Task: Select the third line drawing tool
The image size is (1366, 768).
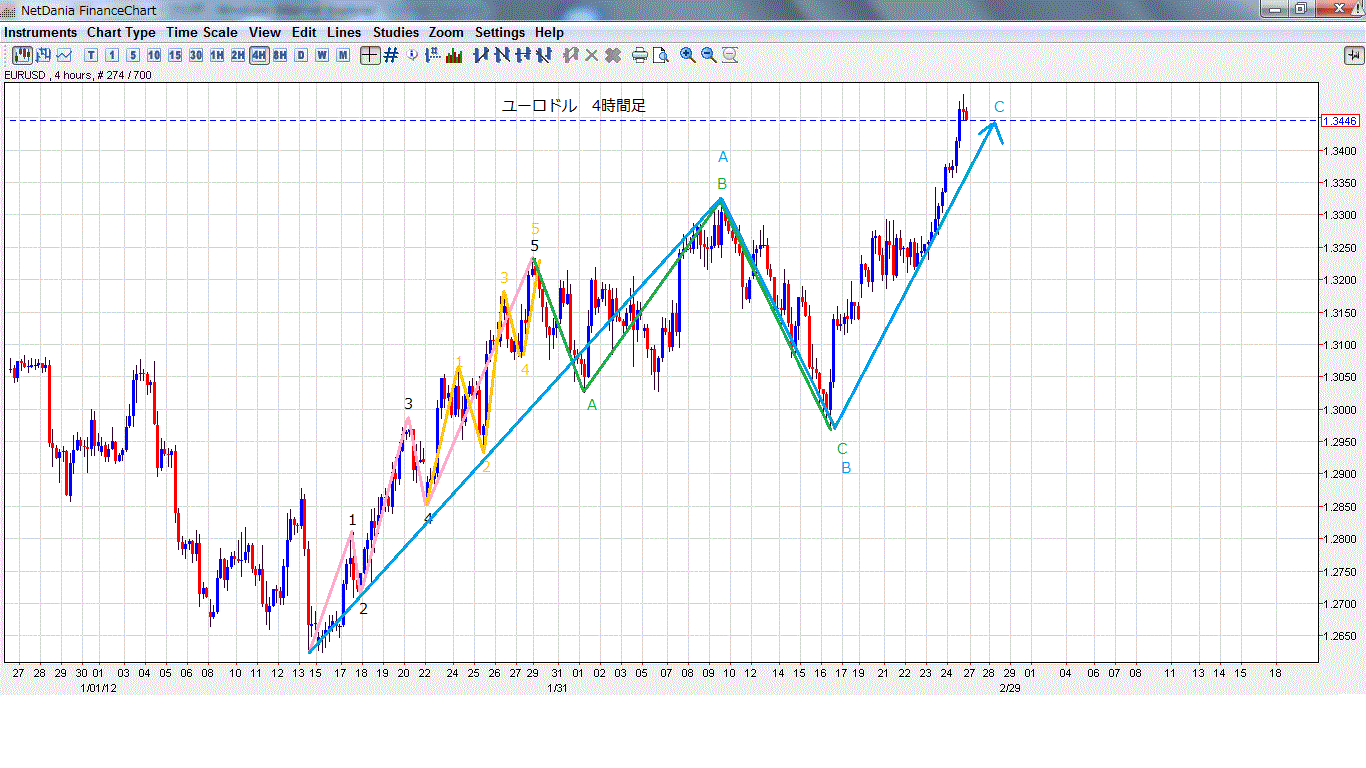Action: [523, 55]
